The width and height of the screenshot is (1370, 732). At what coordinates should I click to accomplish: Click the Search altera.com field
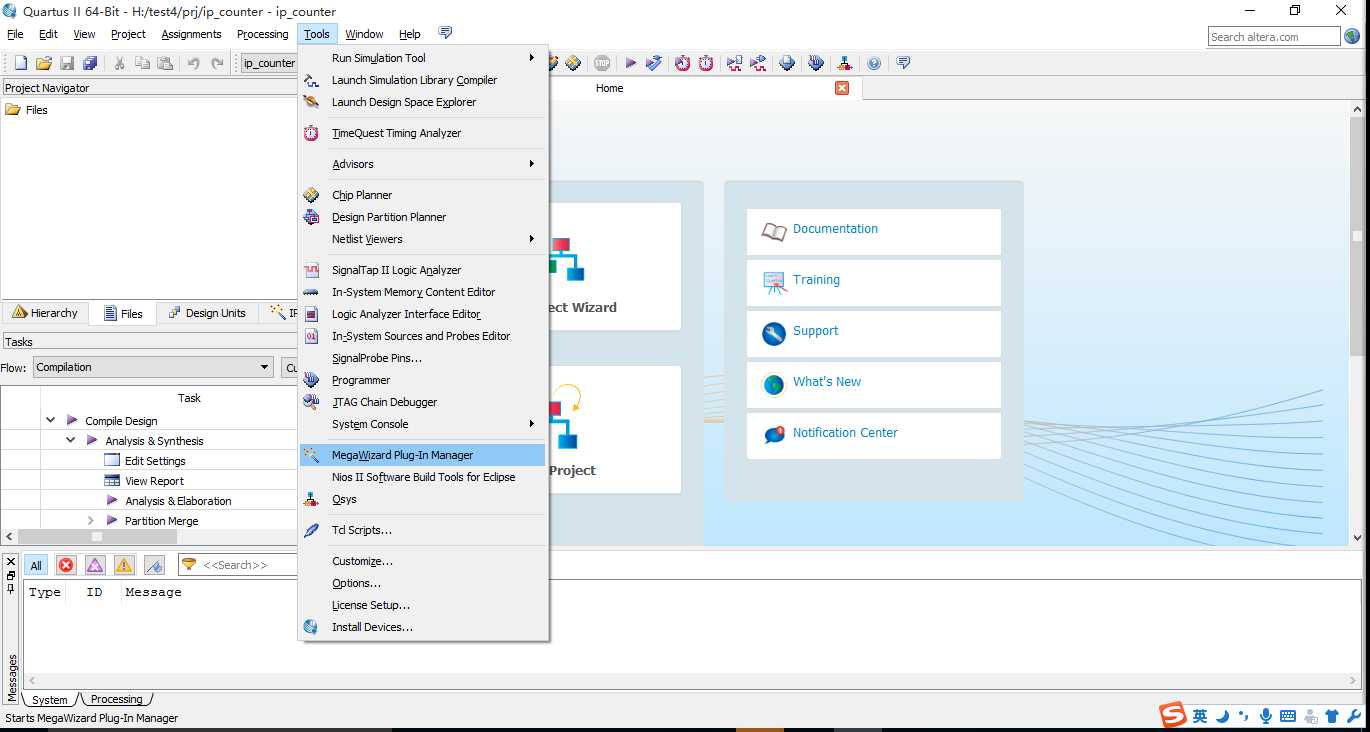(1274, 37)
